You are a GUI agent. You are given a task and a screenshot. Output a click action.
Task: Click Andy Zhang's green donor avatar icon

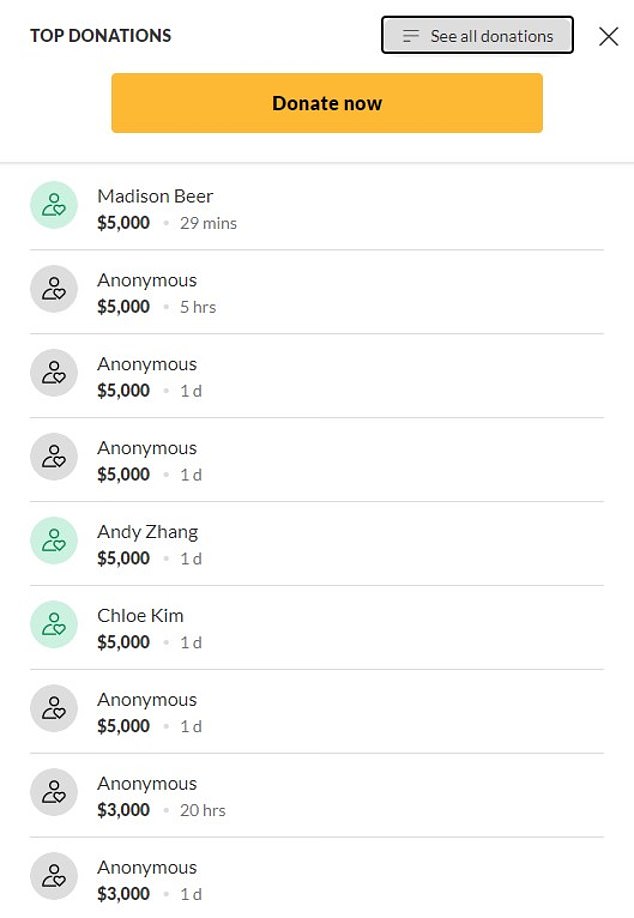54,541
